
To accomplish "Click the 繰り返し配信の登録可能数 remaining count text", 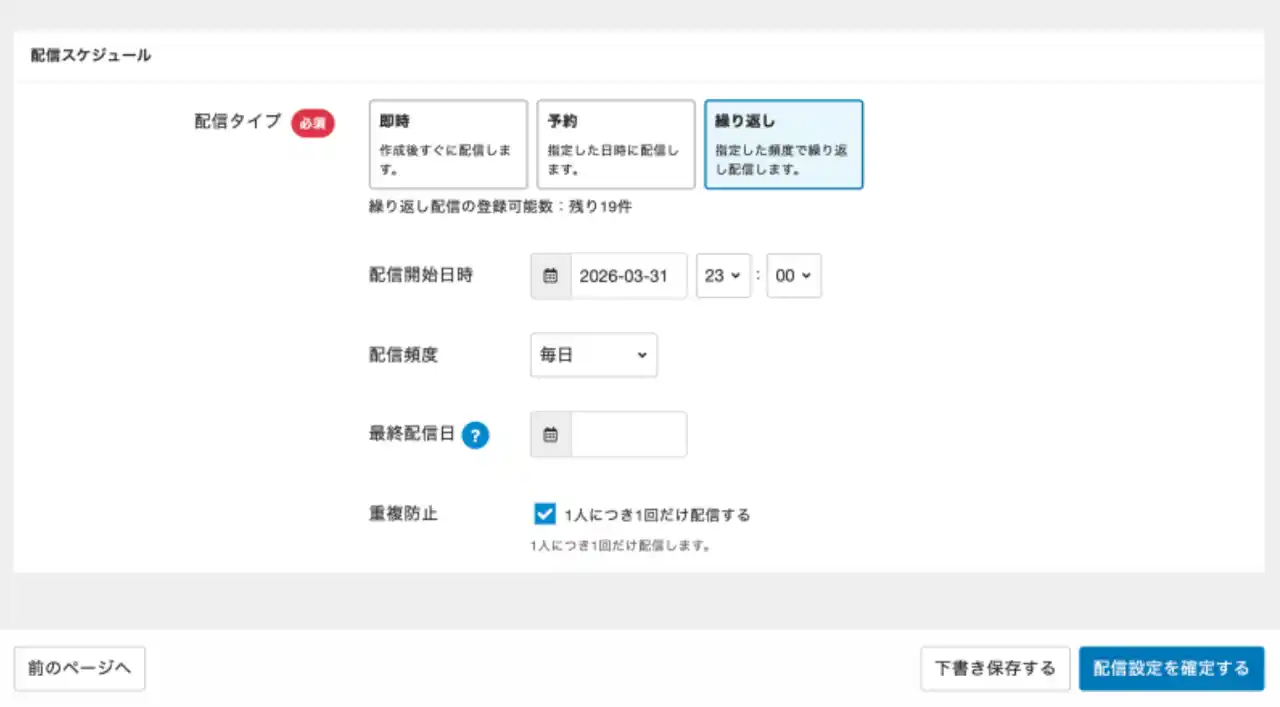I will (500, 207).
